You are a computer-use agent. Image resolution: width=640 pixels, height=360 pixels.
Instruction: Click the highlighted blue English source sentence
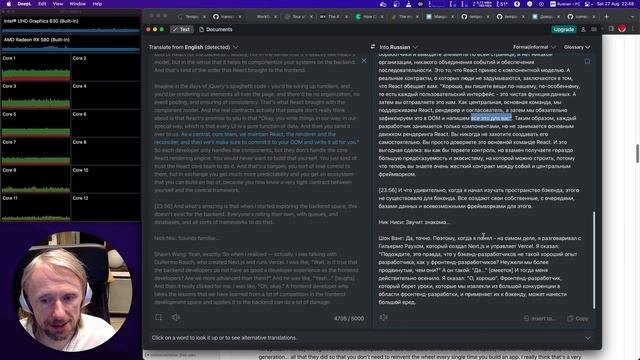click(x=256, y=138)
